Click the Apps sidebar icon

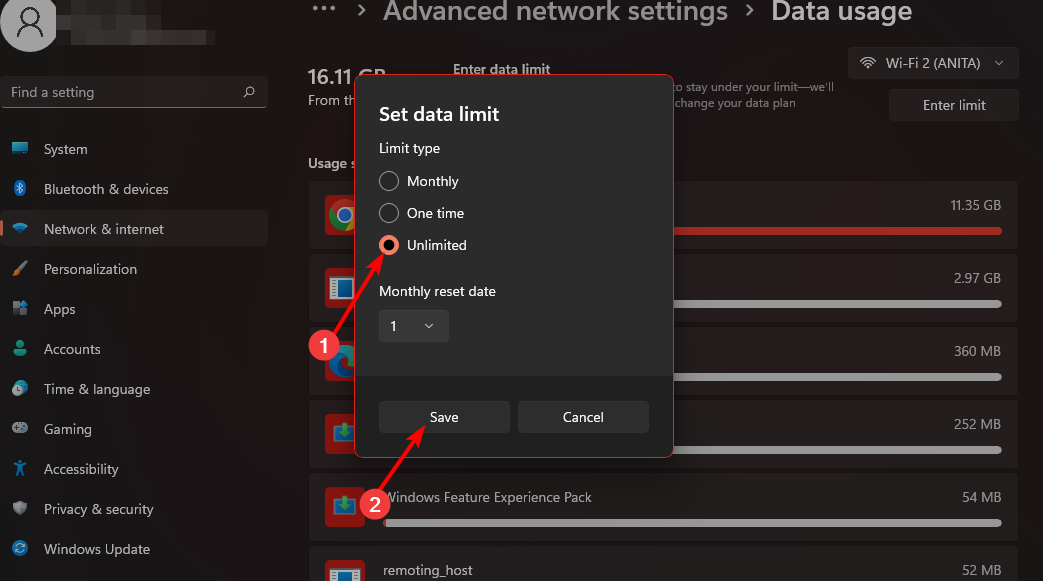[20, 309]
